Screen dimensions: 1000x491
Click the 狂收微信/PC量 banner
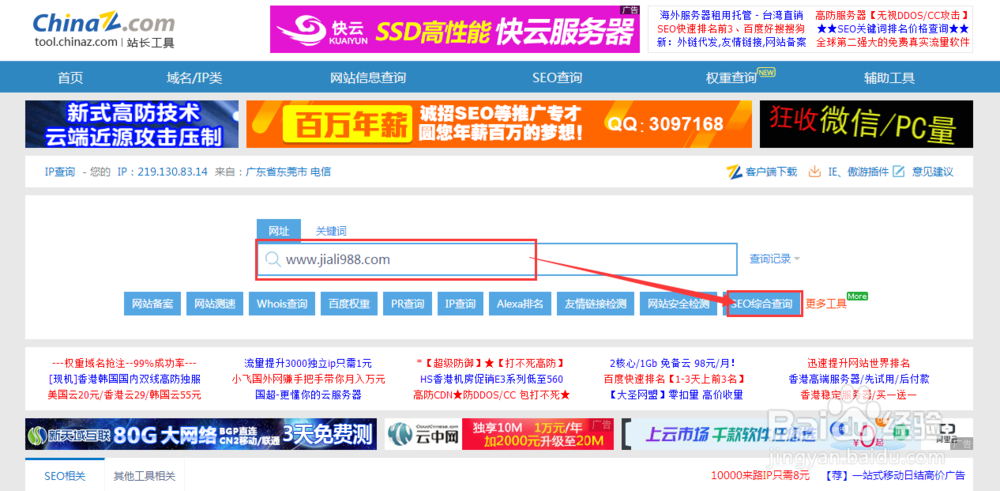866,124
